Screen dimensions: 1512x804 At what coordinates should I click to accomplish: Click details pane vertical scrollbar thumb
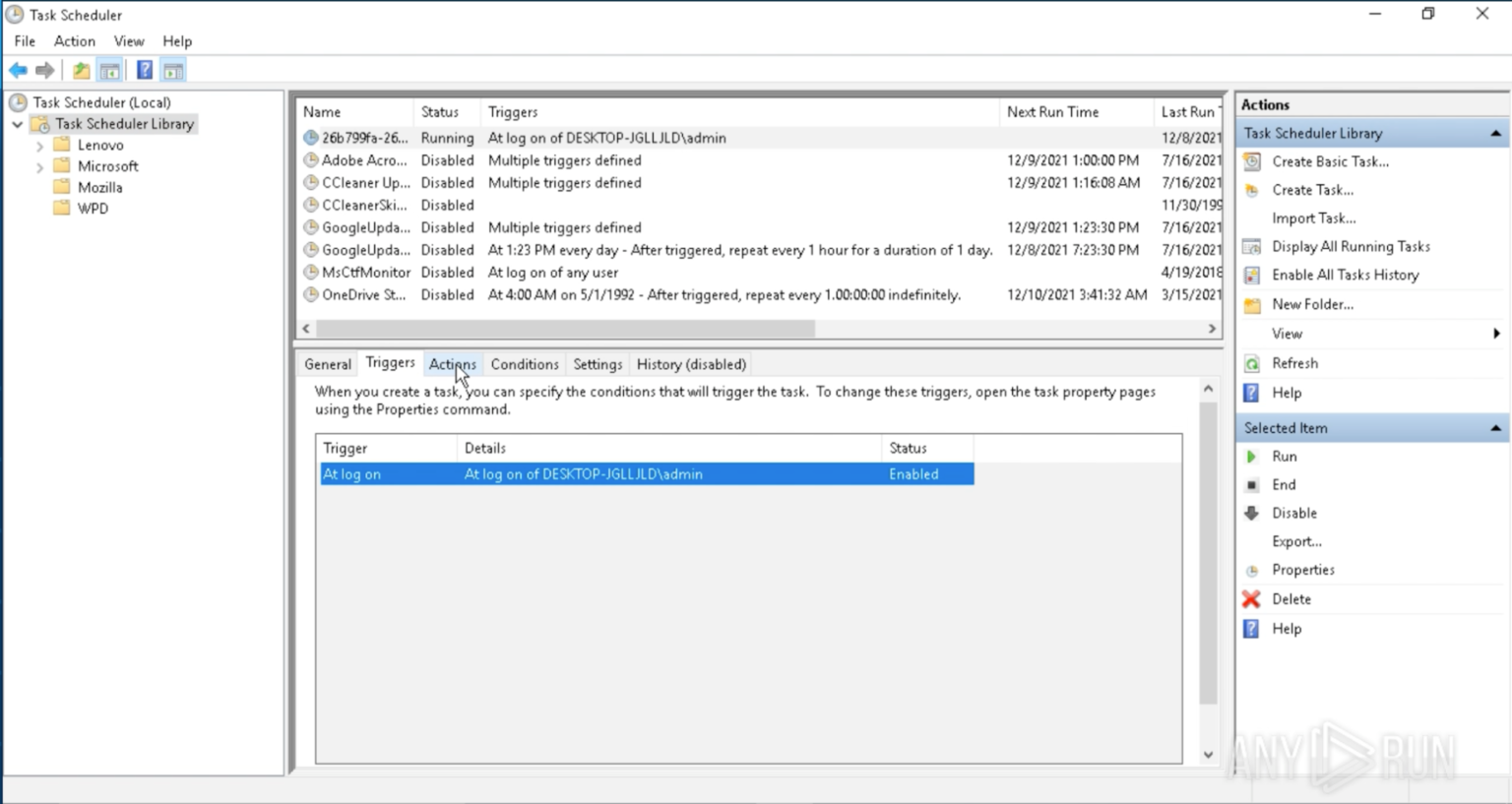pyautogui.click(x=1208, y=552)
